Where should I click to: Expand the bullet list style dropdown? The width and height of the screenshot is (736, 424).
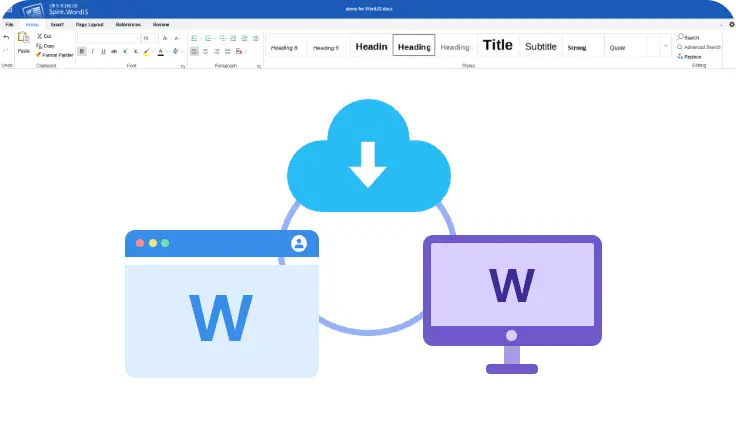200,39
